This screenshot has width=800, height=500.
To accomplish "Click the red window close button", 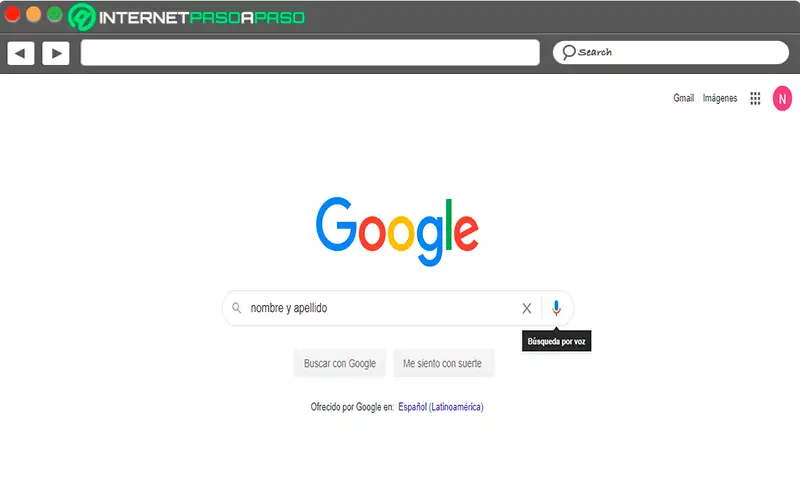I will coord(12,14).
